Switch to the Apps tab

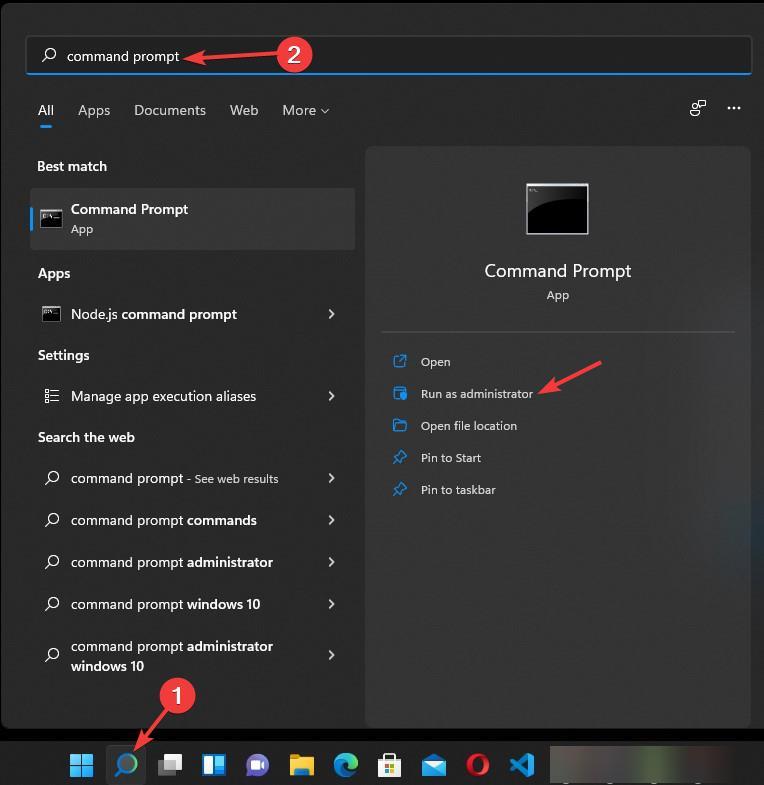click(x=94, y=110)
